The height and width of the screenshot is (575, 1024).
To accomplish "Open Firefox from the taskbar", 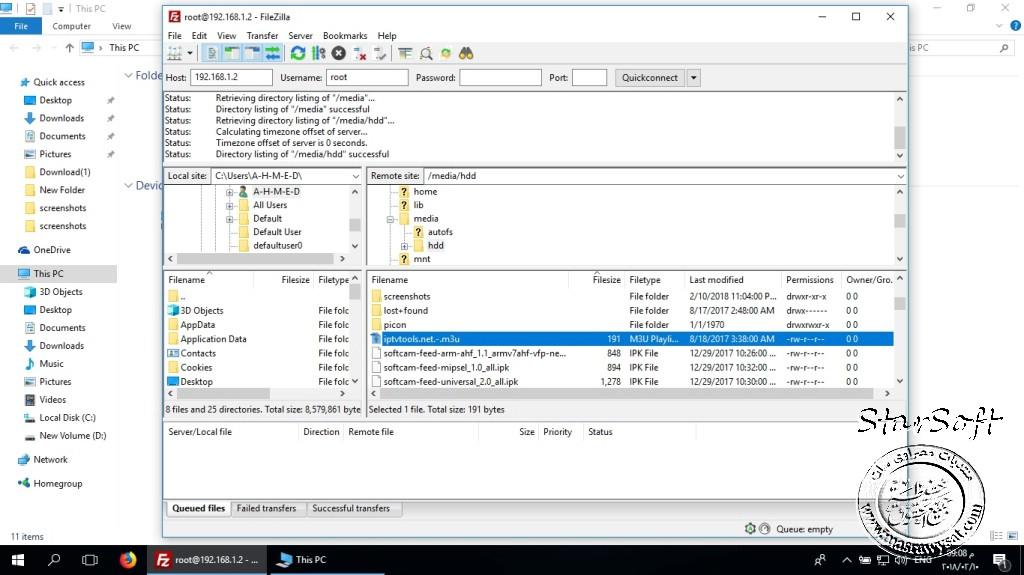I will tap(128, 560).
